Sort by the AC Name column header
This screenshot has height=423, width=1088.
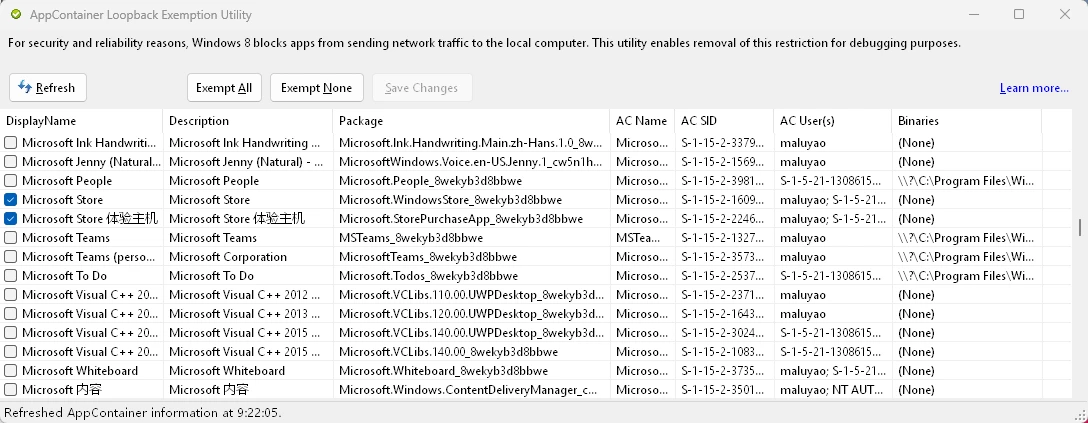click(x=642, y=121)
